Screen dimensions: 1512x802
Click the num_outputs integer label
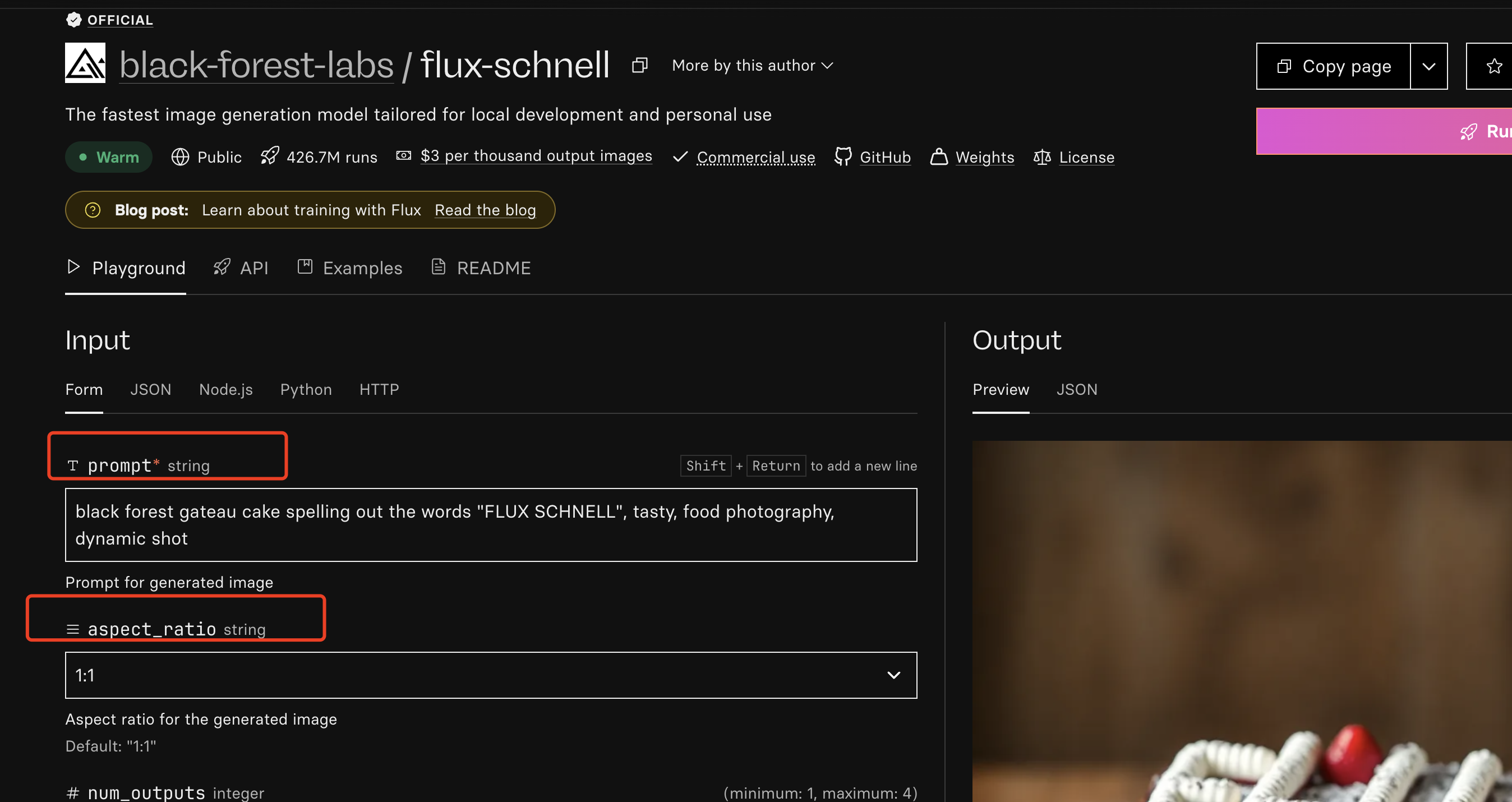165,792
